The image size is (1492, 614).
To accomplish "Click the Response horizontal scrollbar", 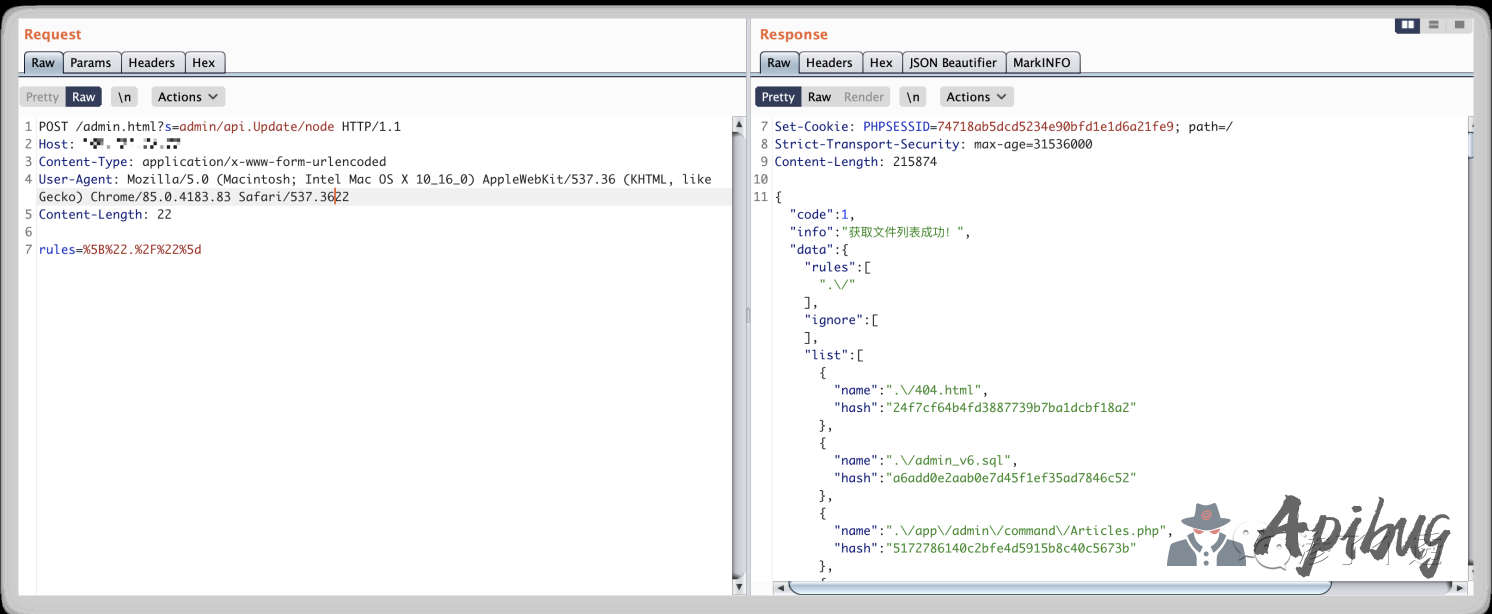I will [x=1060, y=587].
